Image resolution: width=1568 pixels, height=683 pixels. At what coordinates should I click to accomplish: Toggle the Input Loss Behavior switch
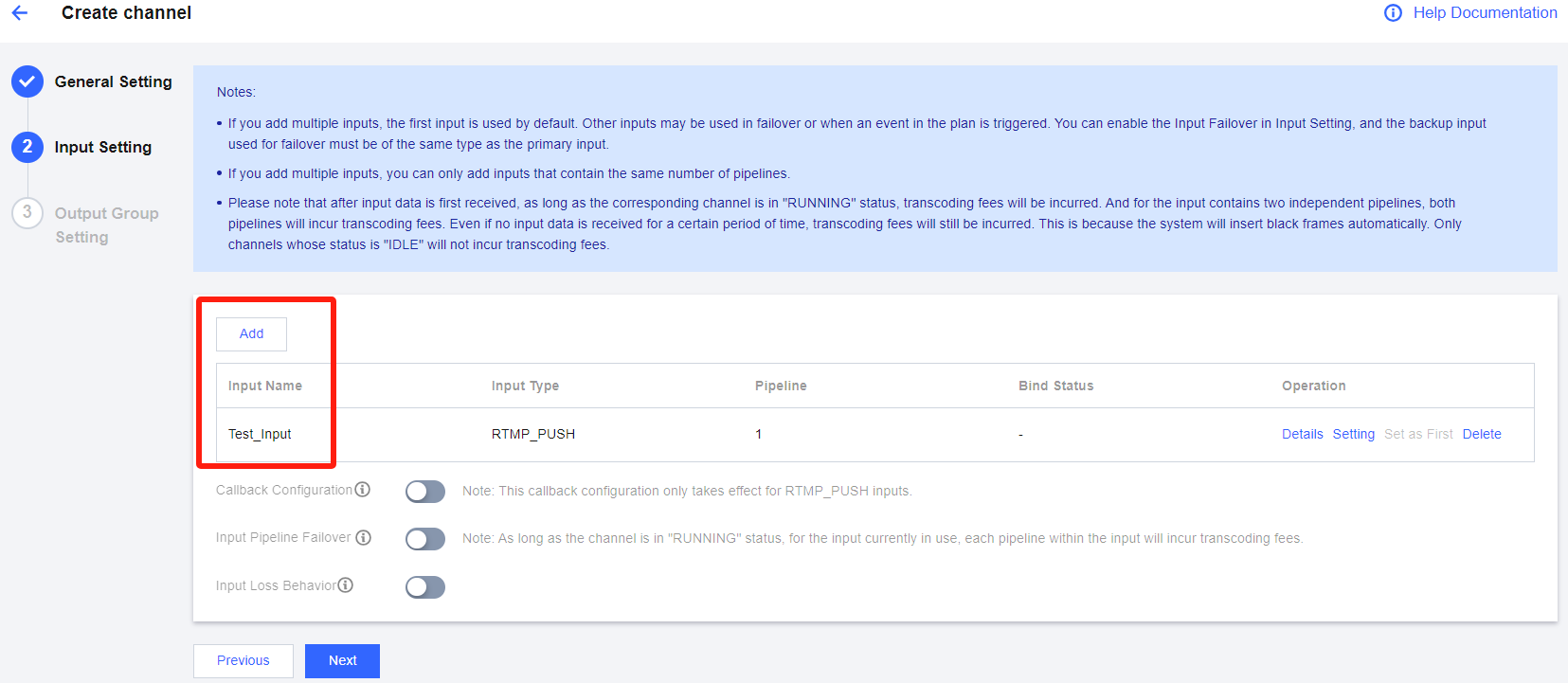(x=425, y=587)
